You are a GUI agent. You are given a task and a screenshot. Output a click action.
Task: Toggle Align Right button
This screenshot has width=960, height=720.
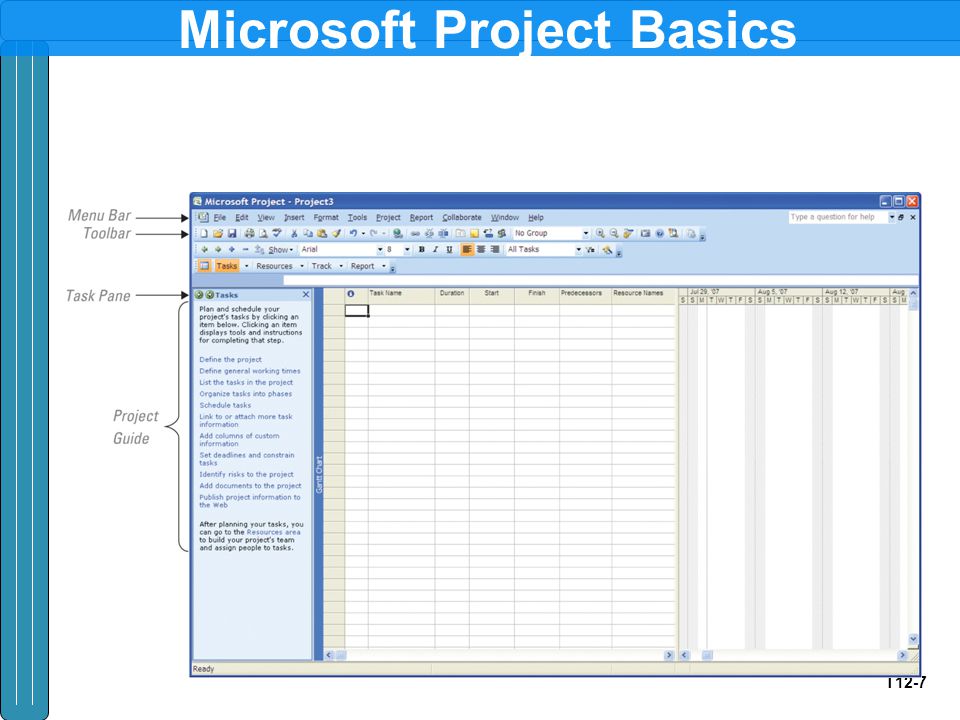click(x=495, y=250)
